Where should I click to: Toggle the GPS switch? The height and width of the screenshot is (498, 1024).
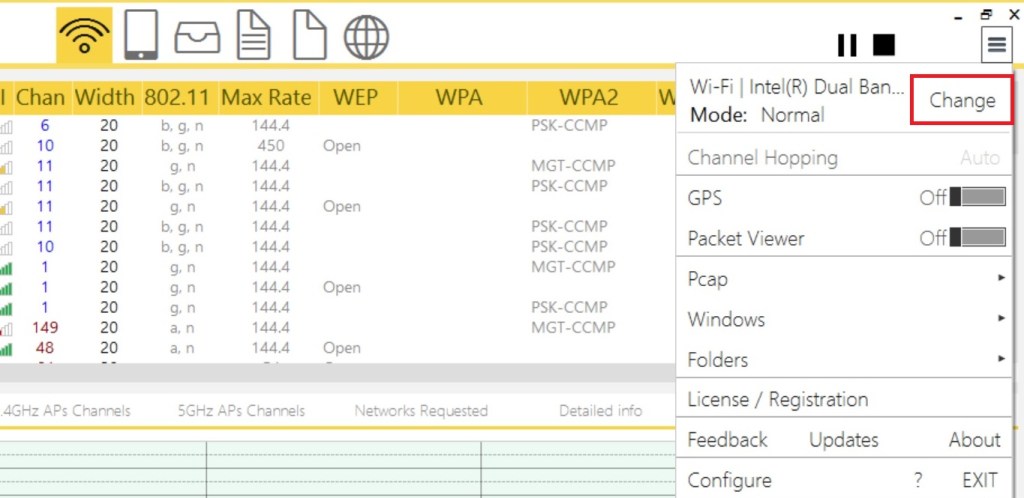977,197
